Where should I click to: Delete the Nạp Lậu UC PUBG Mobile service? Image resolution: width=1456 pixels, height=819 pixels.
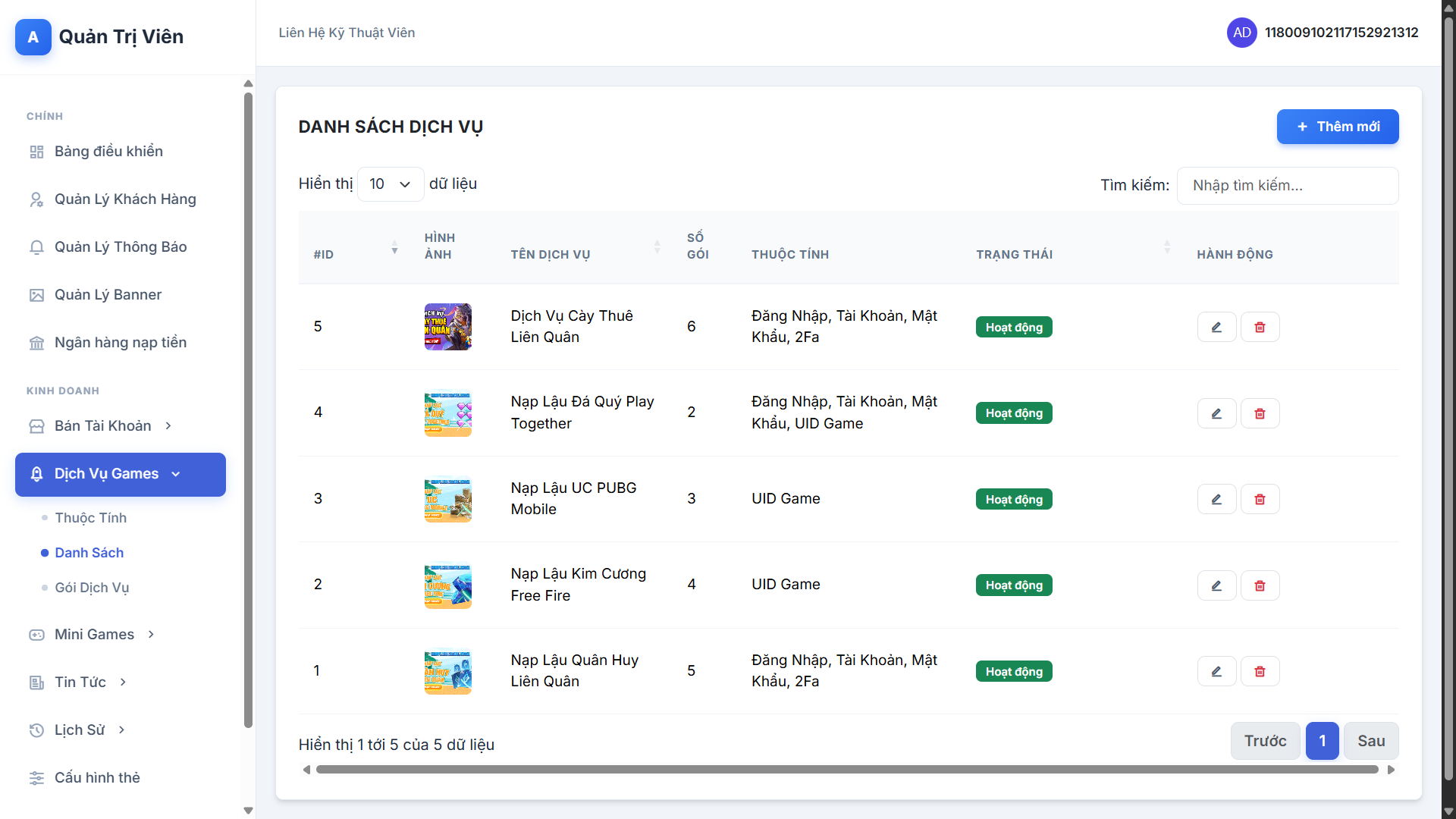point(1260,499)
